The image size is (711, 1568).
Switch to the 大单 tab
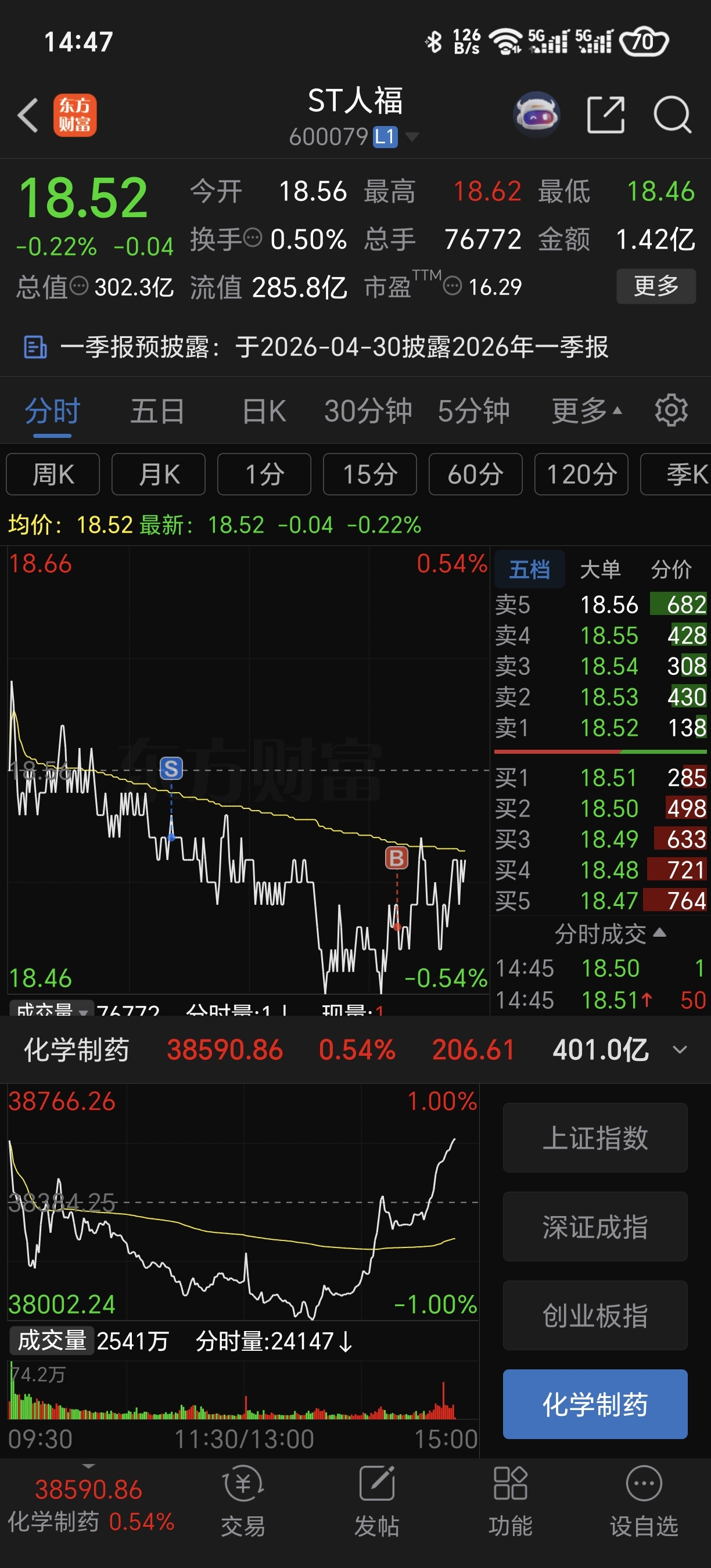599,570
